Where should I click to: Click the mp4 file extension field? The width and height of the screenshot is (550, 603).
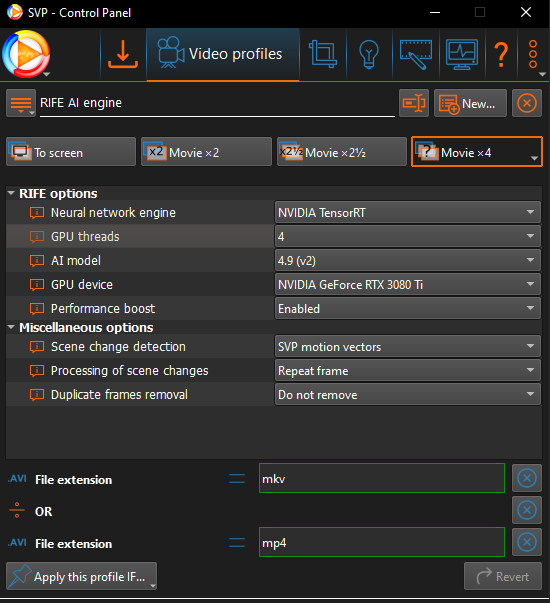tap(382, 542)
